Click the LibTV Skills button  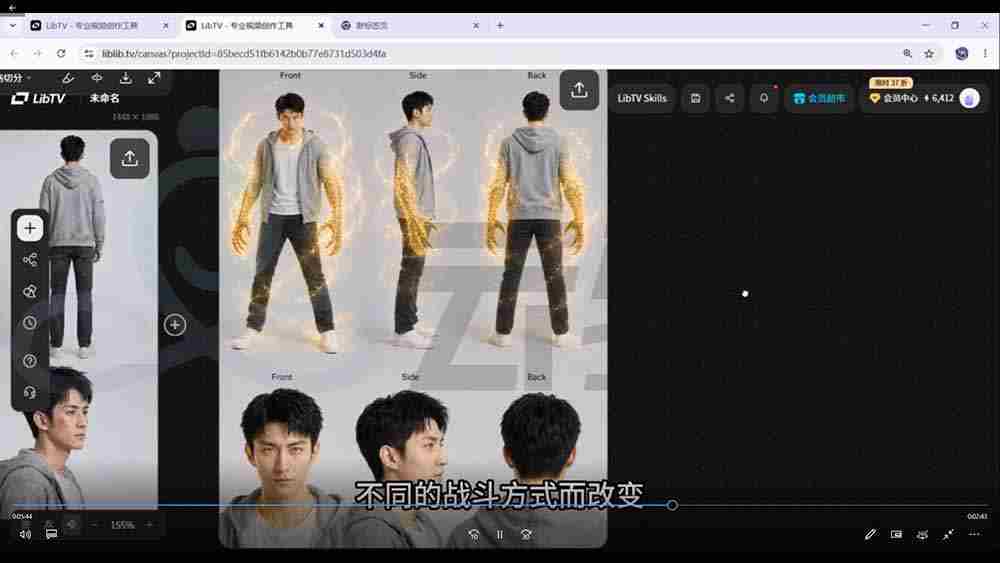point(642,98)
